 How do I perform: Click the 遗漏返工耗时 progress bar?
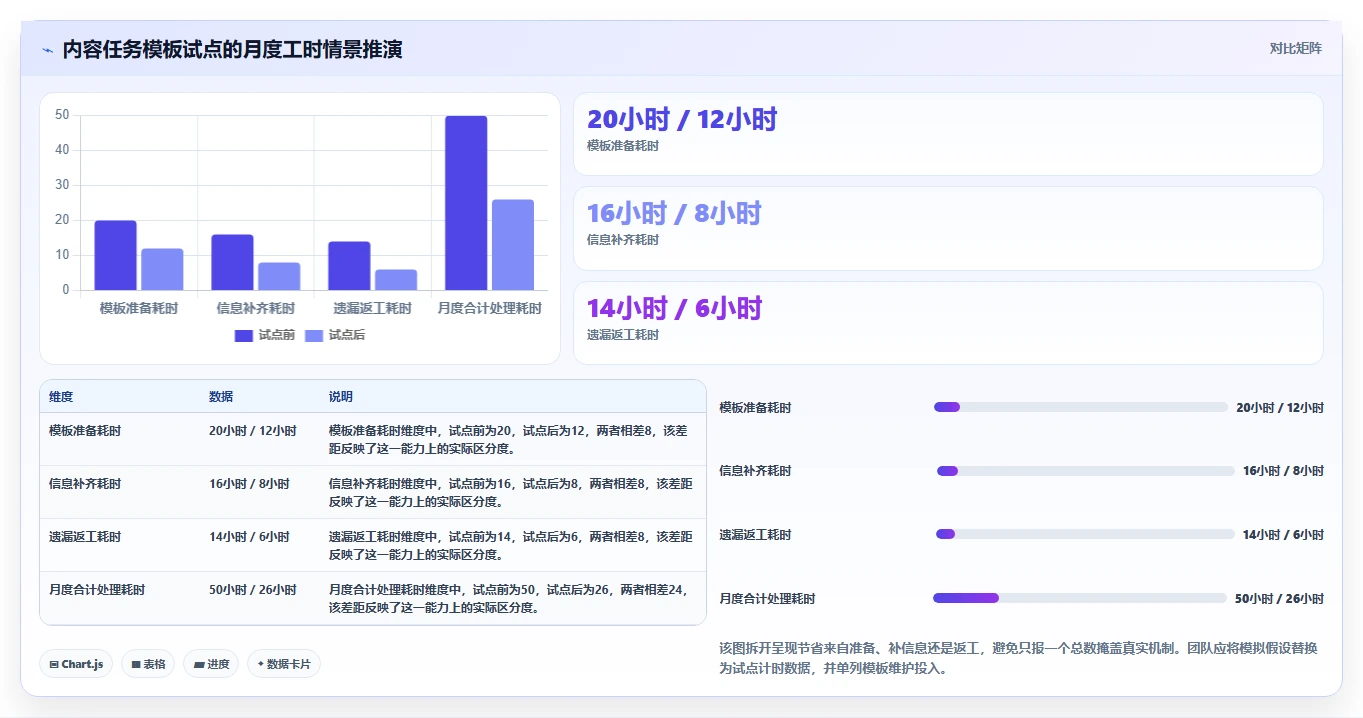pos(1085,534)
